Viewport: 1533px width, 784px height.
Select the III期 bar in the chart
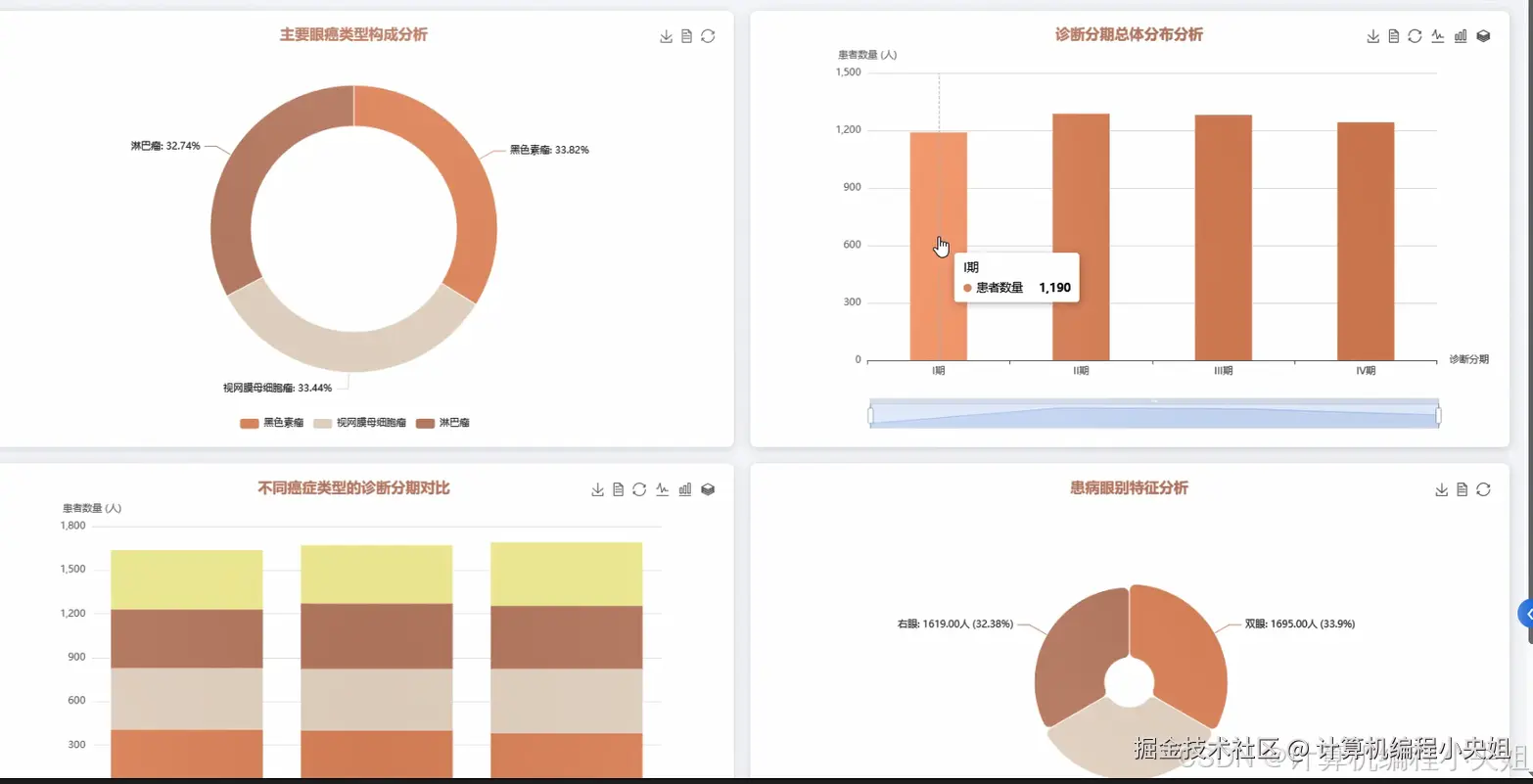click(x=1224, y=238)
